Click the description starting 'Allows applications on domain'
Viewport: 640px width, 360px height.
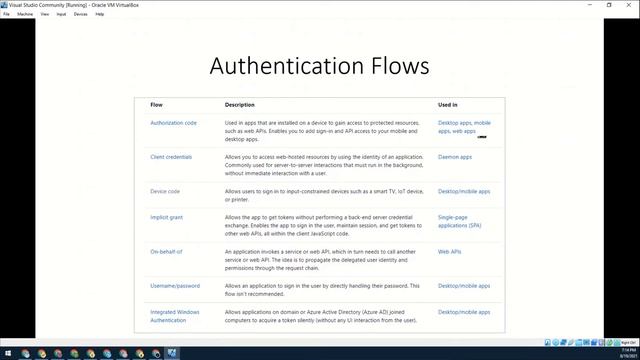click(x=321, y=316)
